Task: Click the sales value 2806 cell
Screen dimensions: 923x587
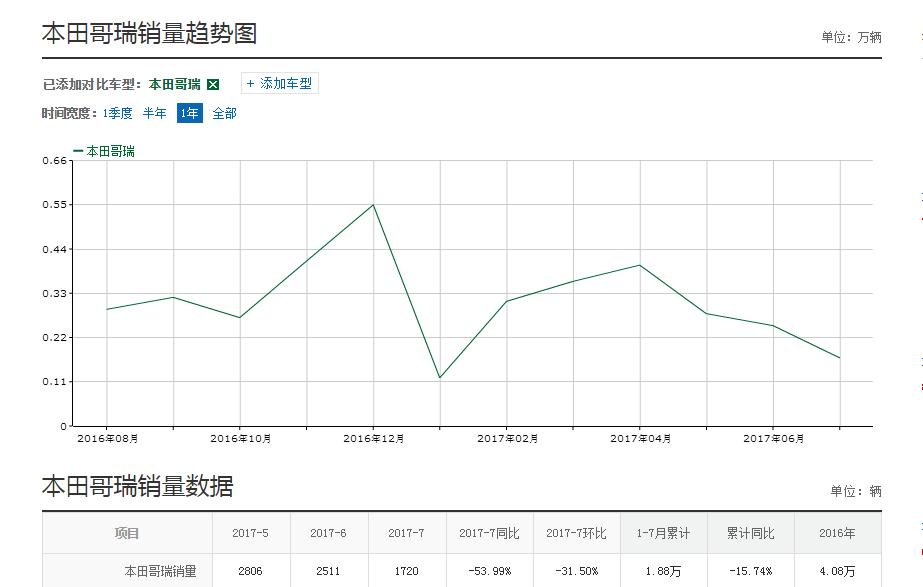Action: (247, 573)
